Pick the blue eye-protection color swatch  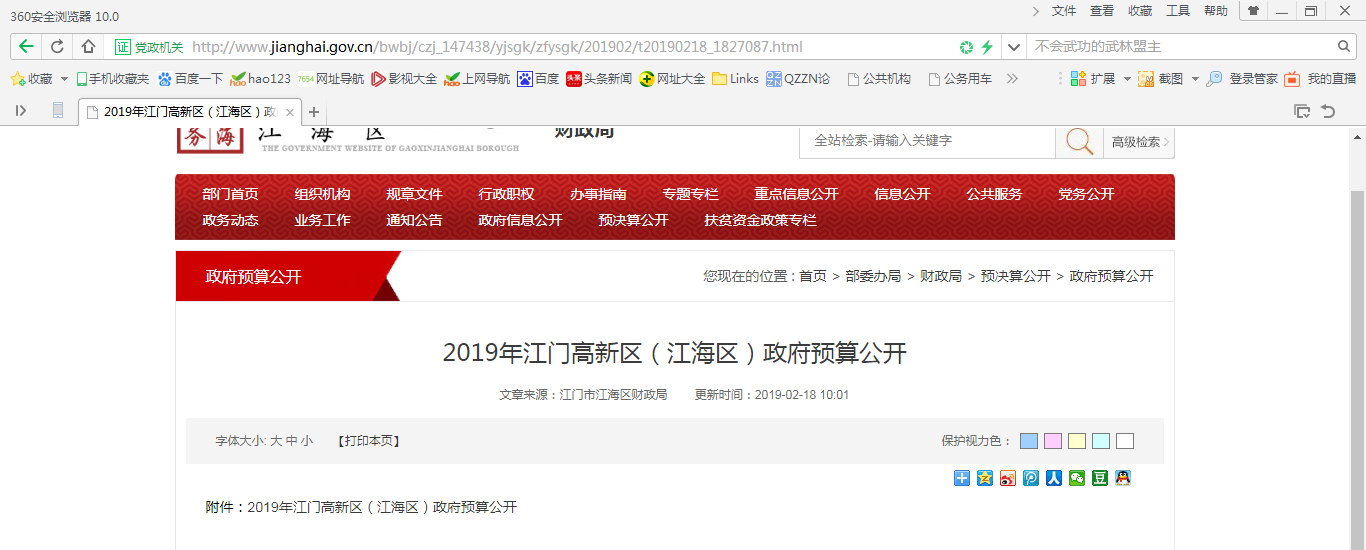[1029, 441]
